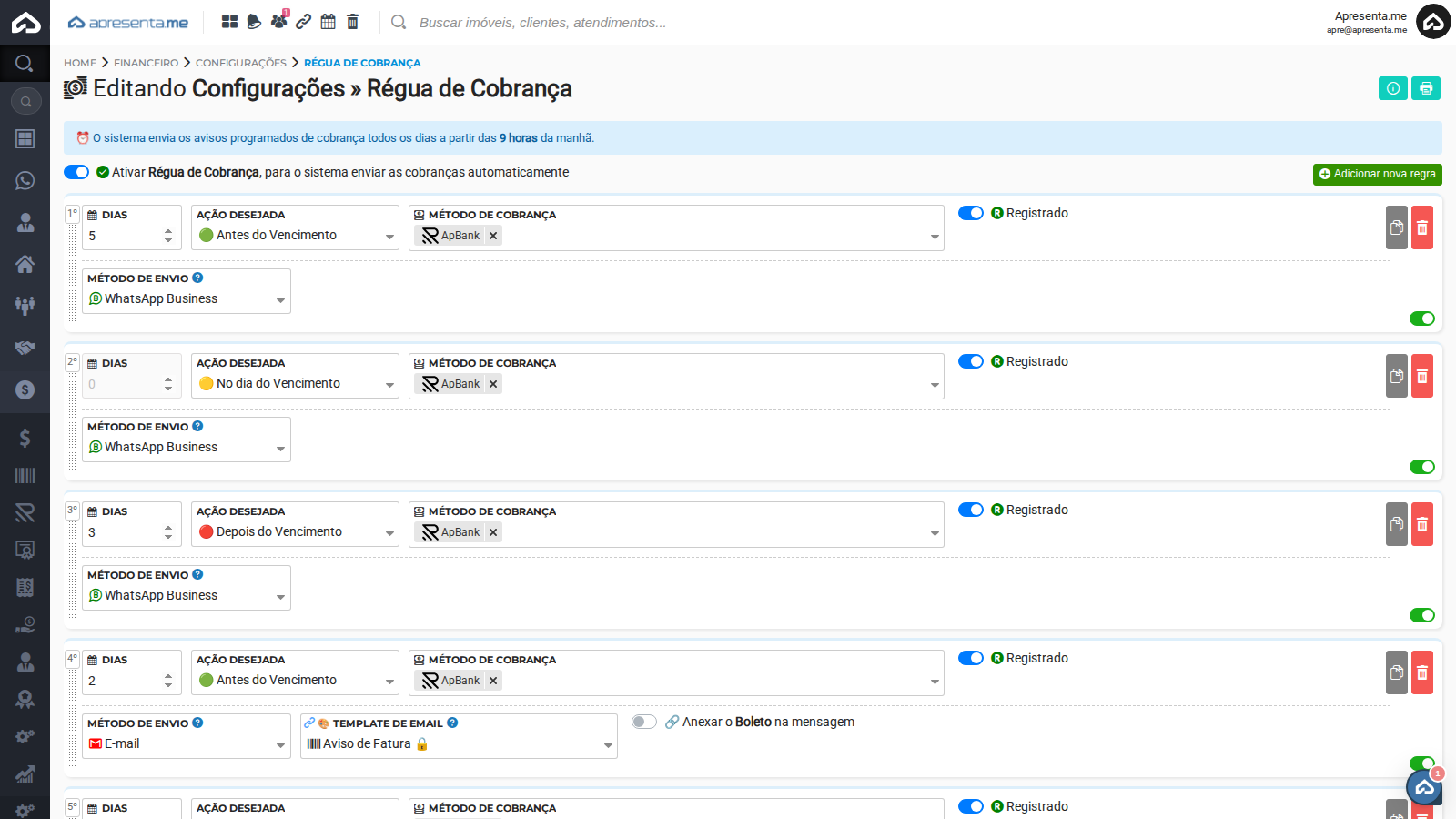Open the Ação Desejada dropdown showing Antes do Vencimento
Screen dimensions: 1456x819
pyautogui.click(x=295, y=235)
